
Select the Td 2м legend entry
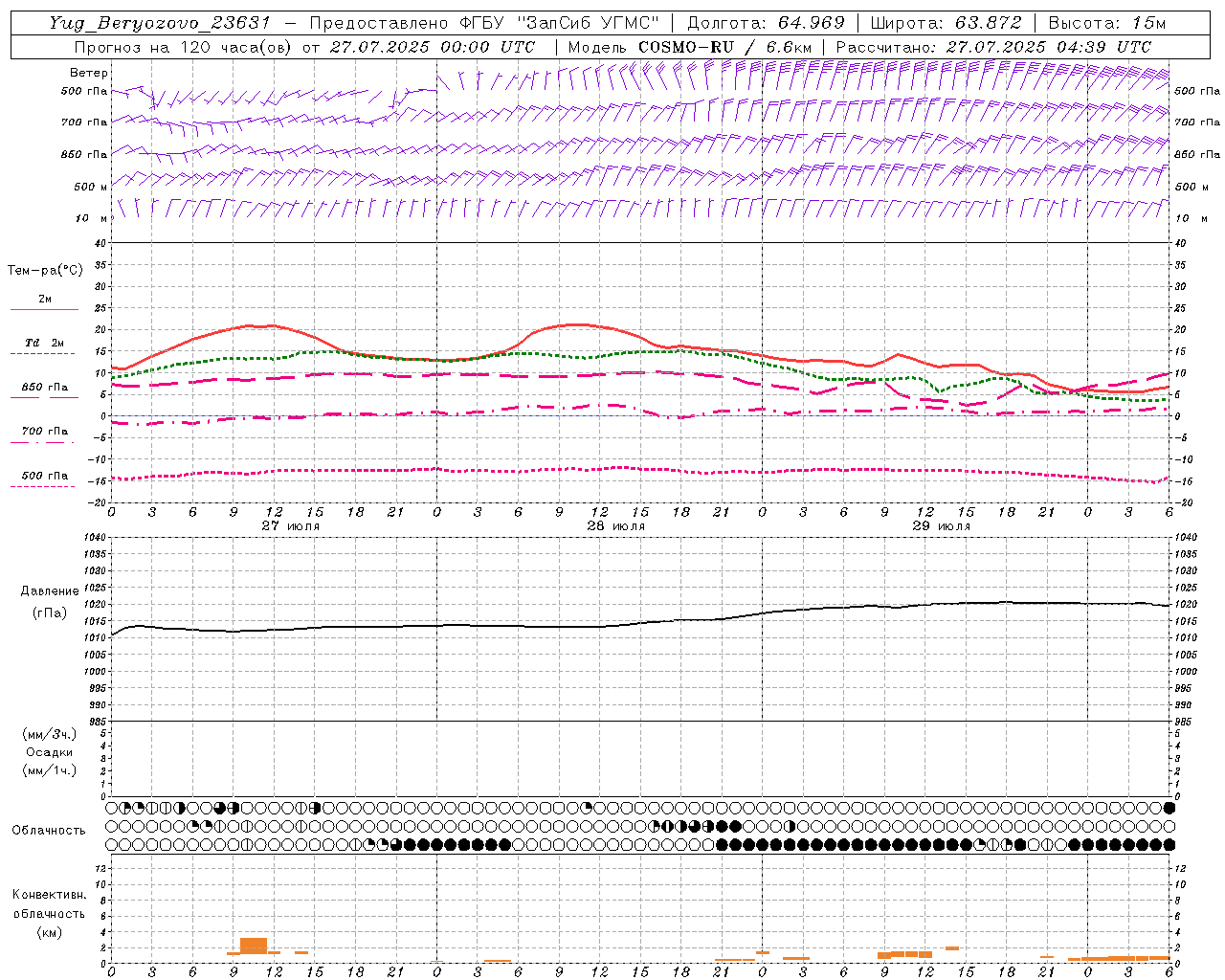[45, 343]
